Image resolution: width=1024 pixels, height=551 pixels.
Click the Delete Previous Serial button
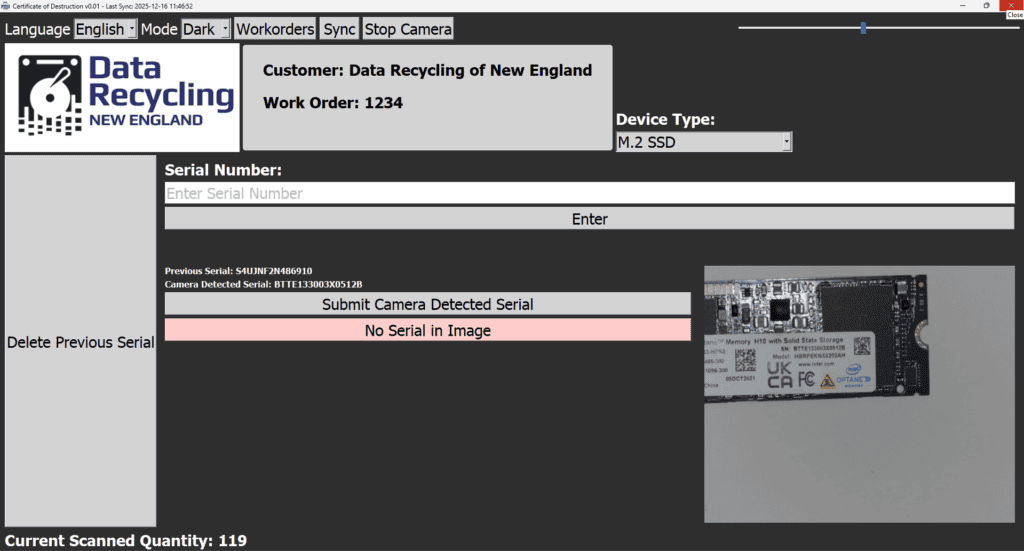tap(80, 342)
